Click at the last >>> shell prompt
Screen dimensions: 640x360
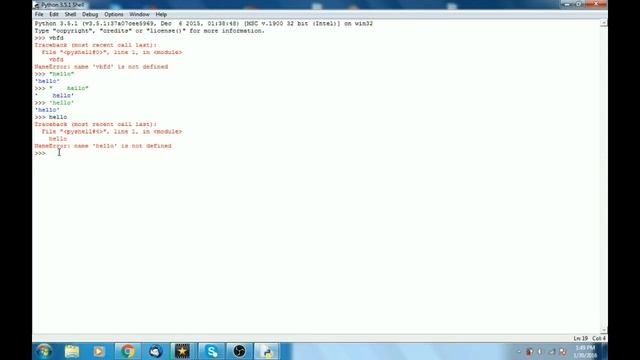point(40,153)
